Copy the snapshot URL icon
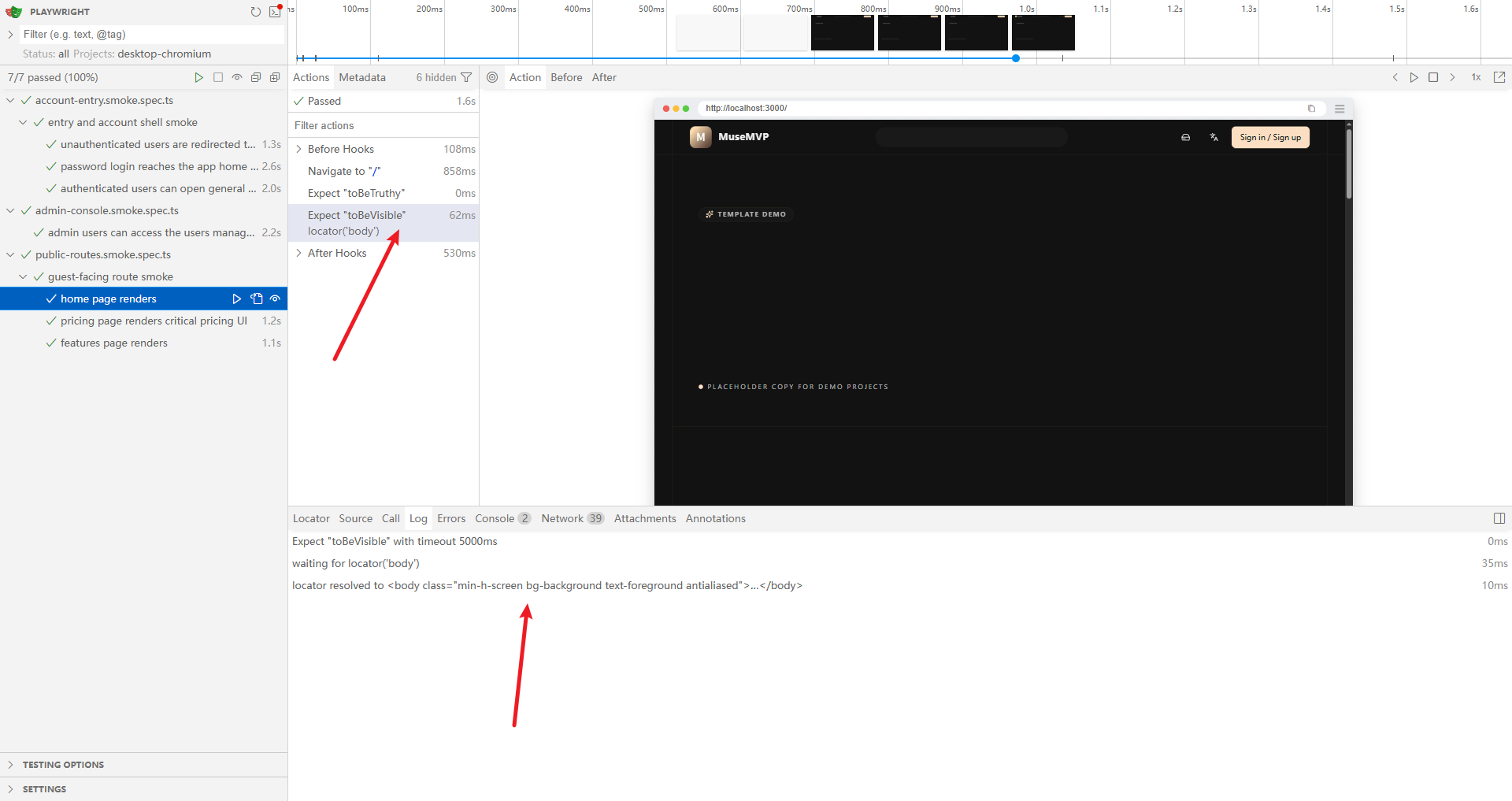 [x=1311, y=109]
